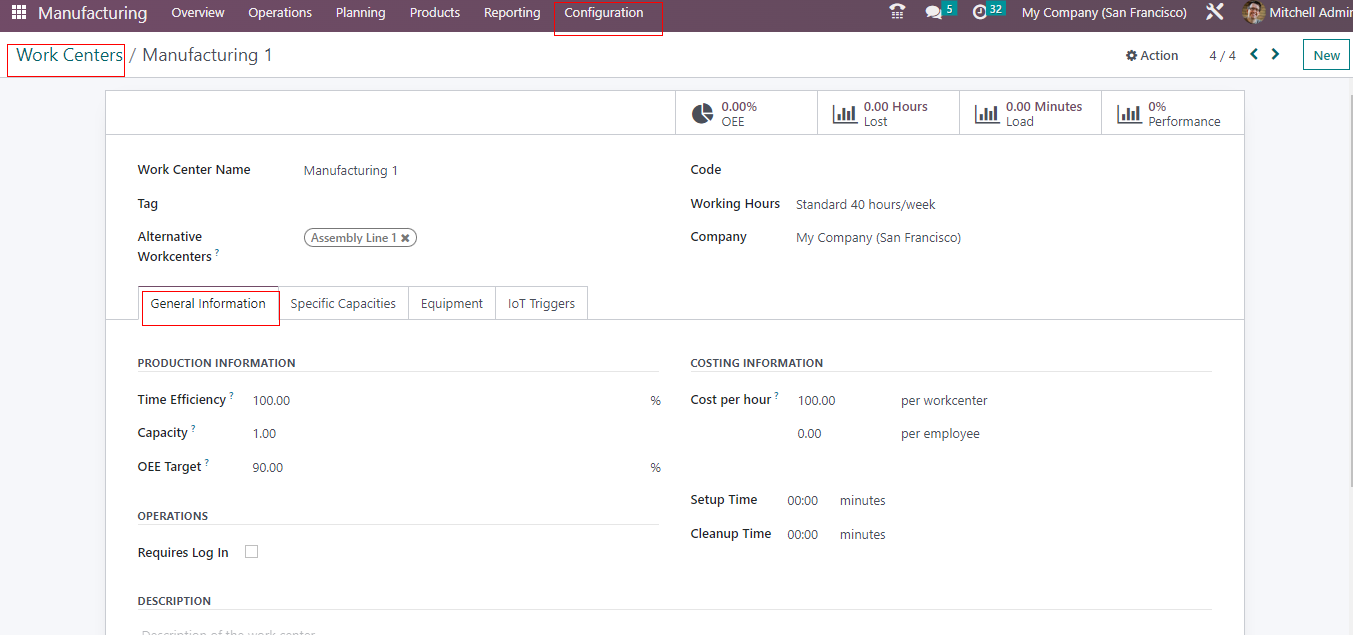
Task: Open the Action gear dropdown
Action: (x=1152, y=56)
